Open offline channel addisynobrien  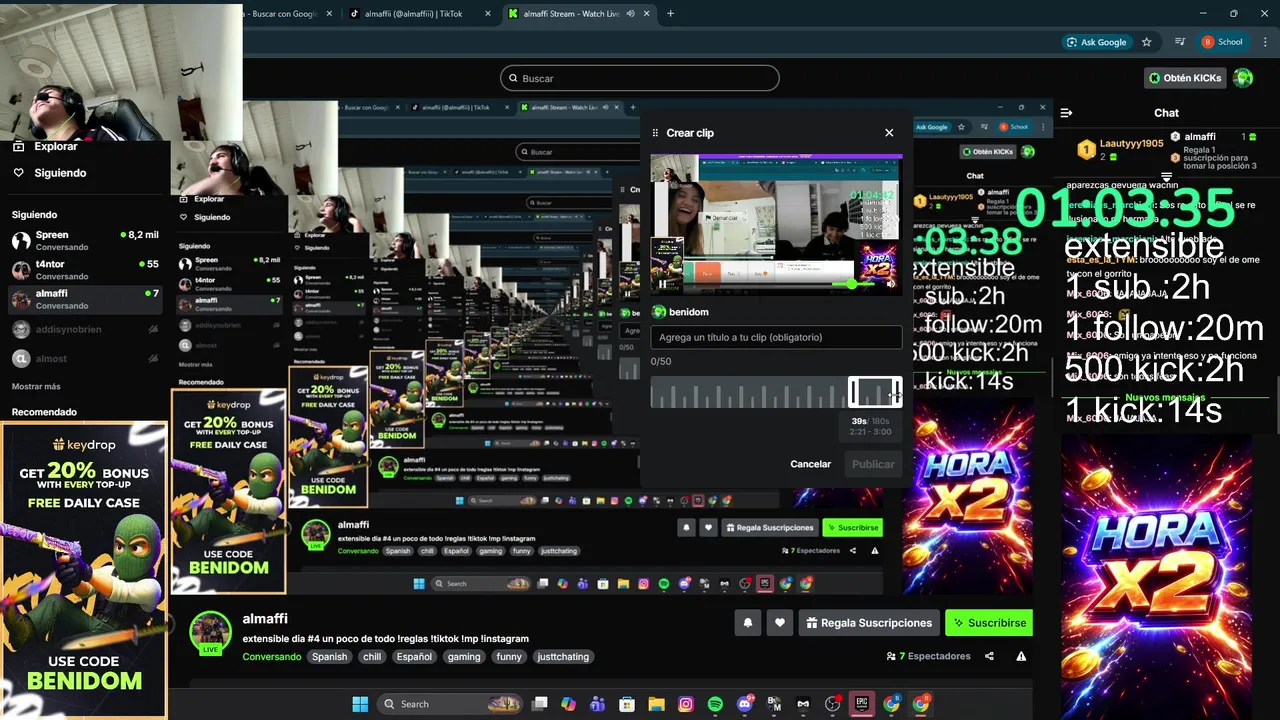85,329
